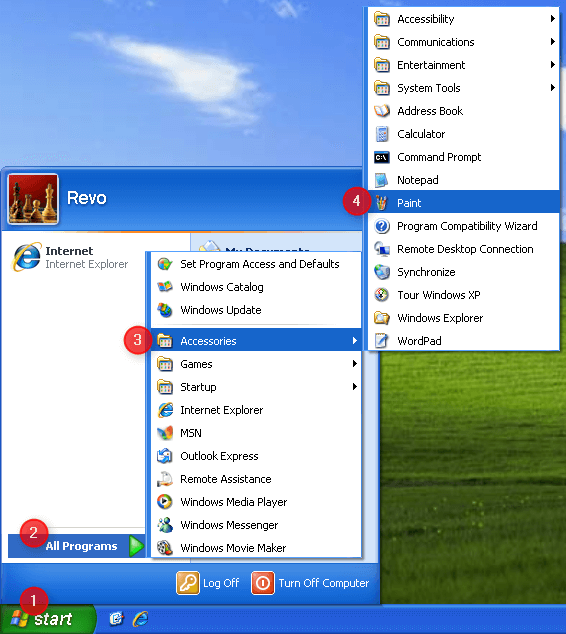Viewport: 566px width, 634px height.
Task: Click the Tour Windows XP icon
Action: pyautogui.click(x=382, y=295)
